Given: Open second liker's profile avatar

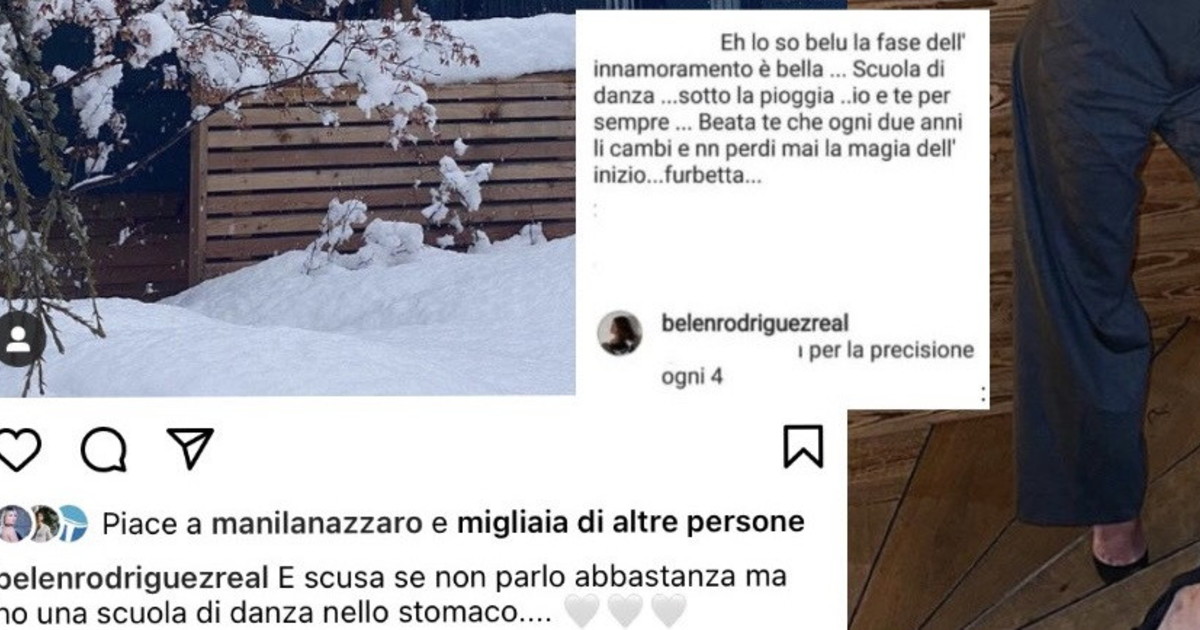Looking at the screenshot, I should tap(45, 524).
